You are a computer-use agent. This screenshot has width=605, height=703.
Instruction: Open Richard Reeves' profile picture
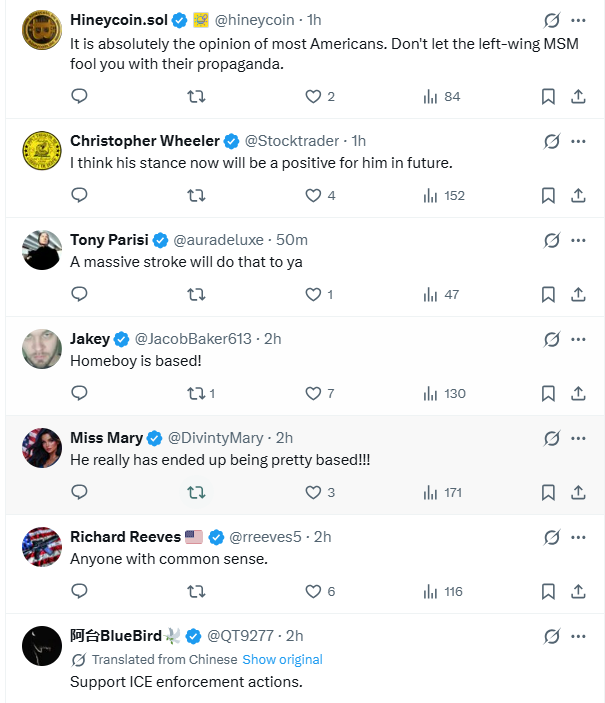42,547
